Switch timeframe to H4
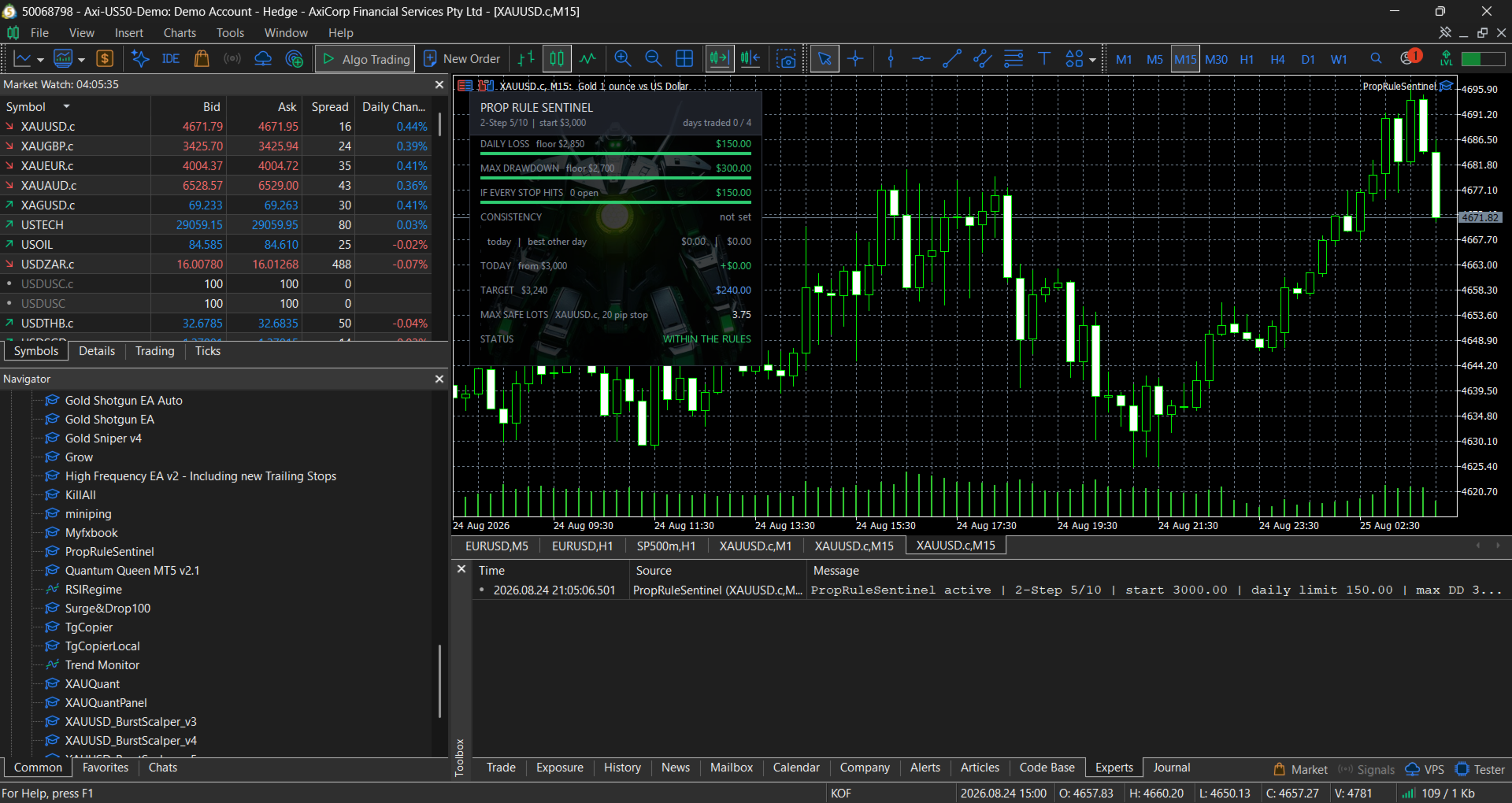The height and width of the screenshot is (803, 1512). coord(1277,60)
